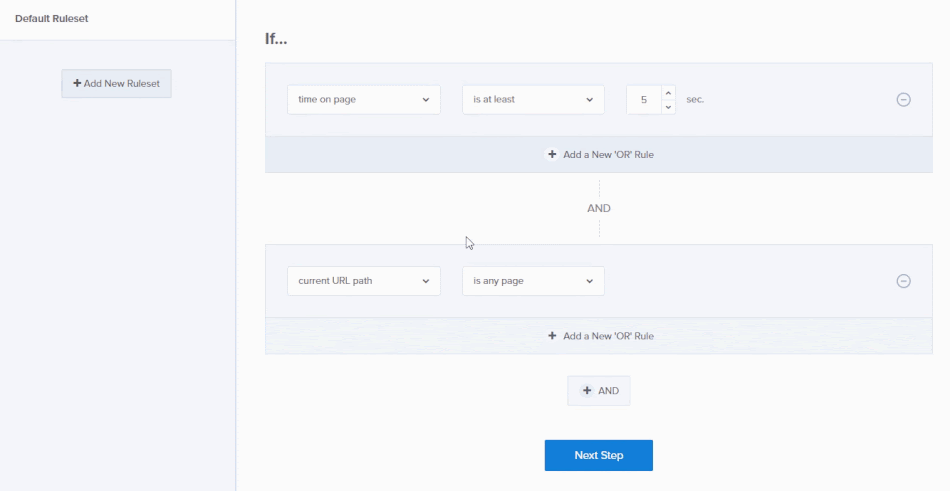Click the AND connector label between rules

pyautogui.click(x=598, y=209)
